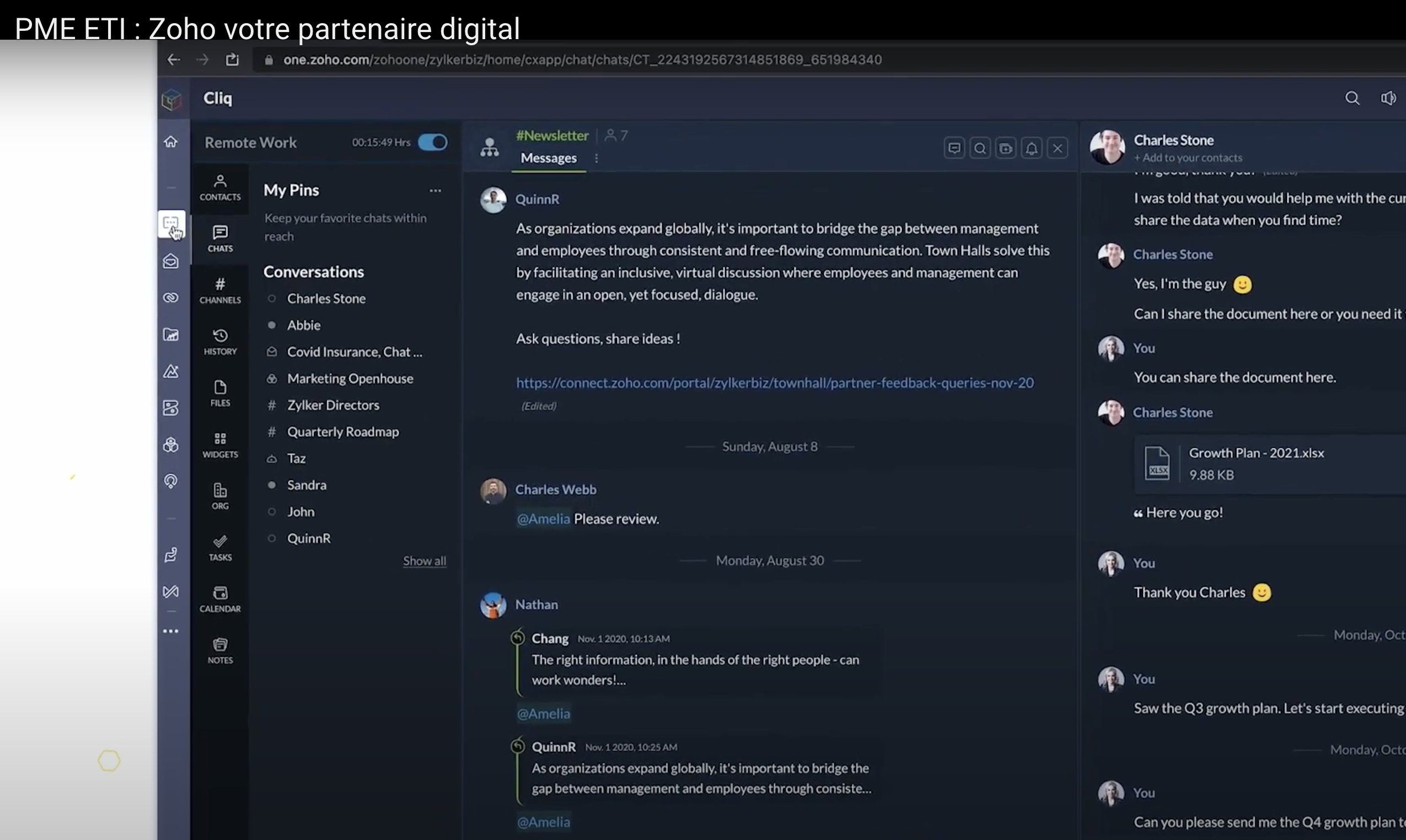
Task: Open the Mail envelope app icon
Action: [171, 261]
